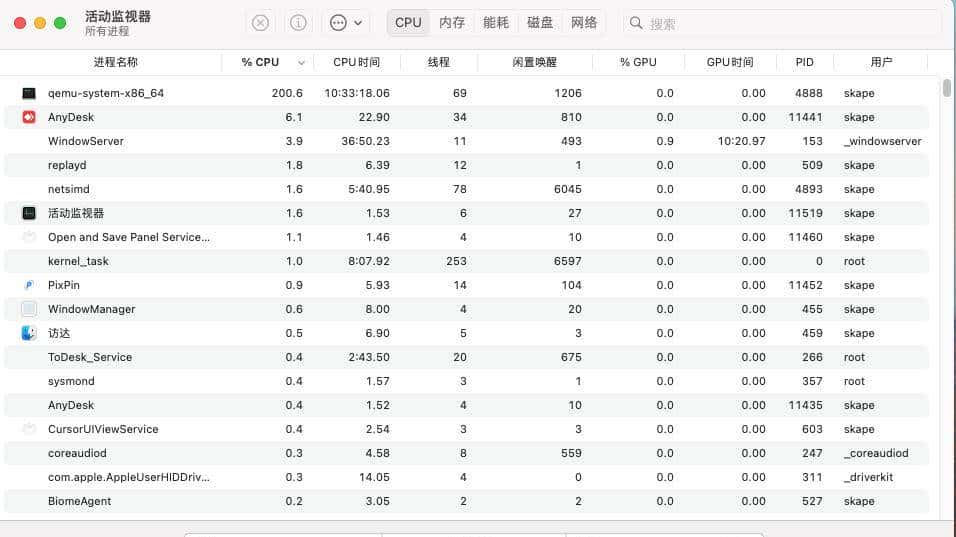
Task: Sort by 线程 column header
Action: [438, 62]
